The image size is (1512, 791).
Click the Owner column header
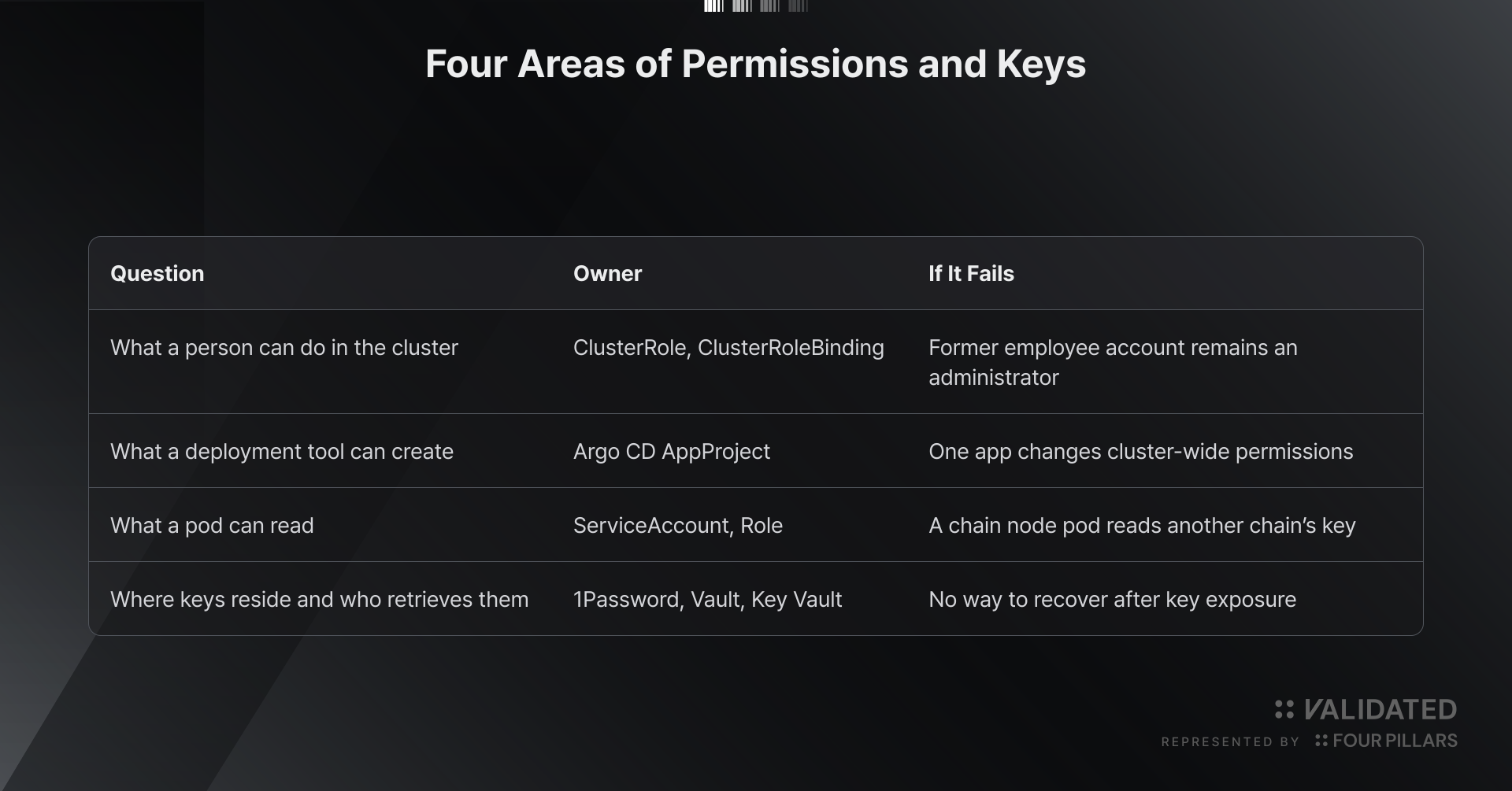point(608,273)
